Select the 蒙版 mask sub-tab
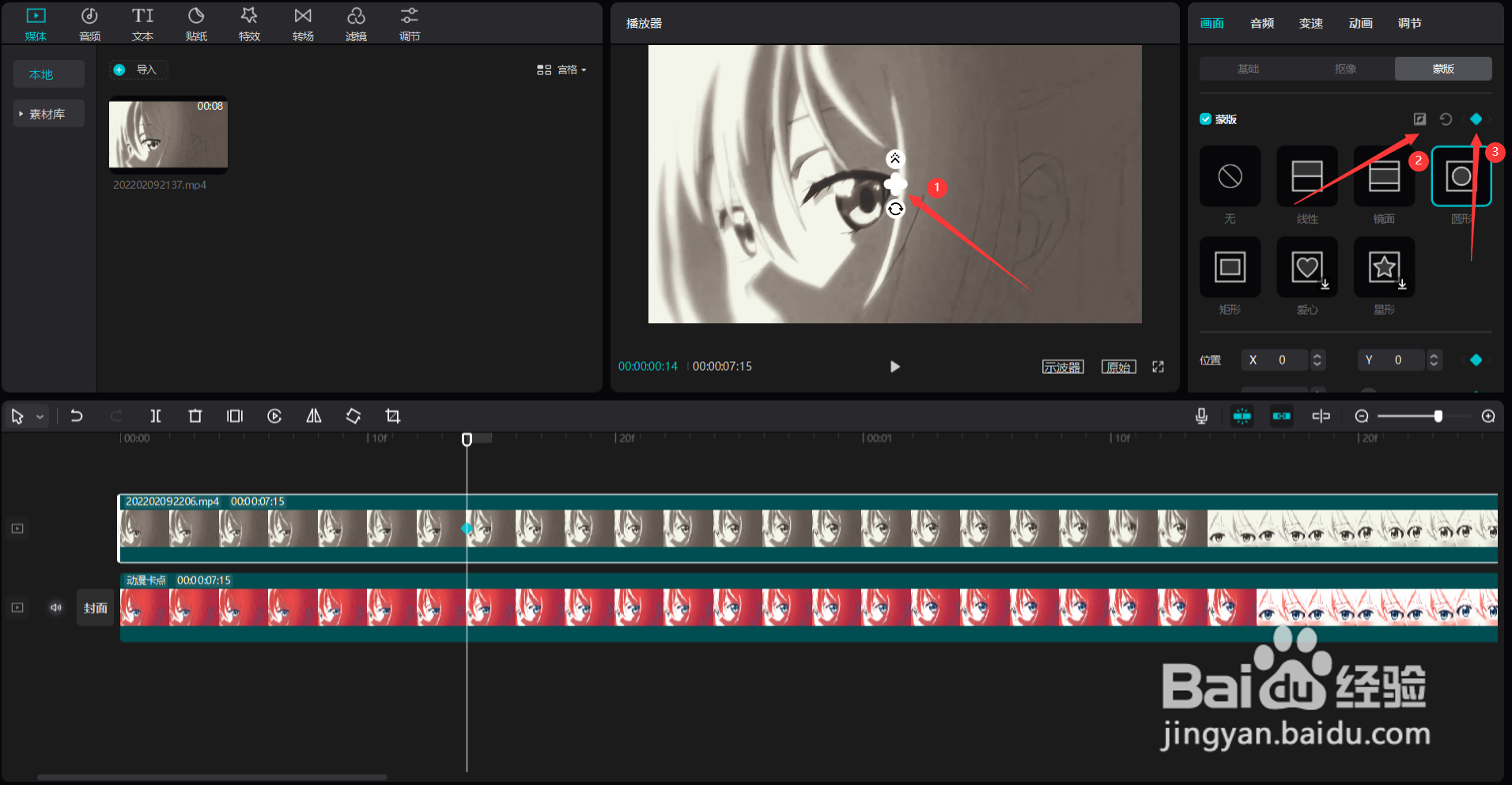This screenshot has height=785, width=1512. click(x=1443, y=69)
